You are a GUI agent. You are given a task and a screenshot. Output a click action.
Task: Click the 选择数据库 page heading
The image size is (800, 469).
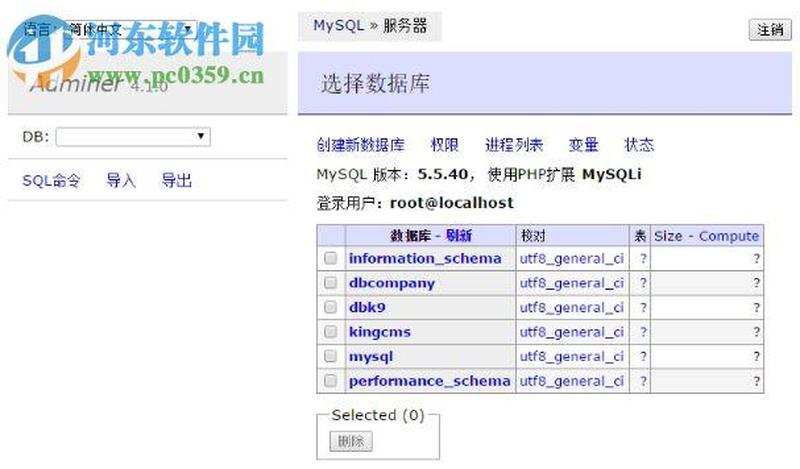(376, 83)
